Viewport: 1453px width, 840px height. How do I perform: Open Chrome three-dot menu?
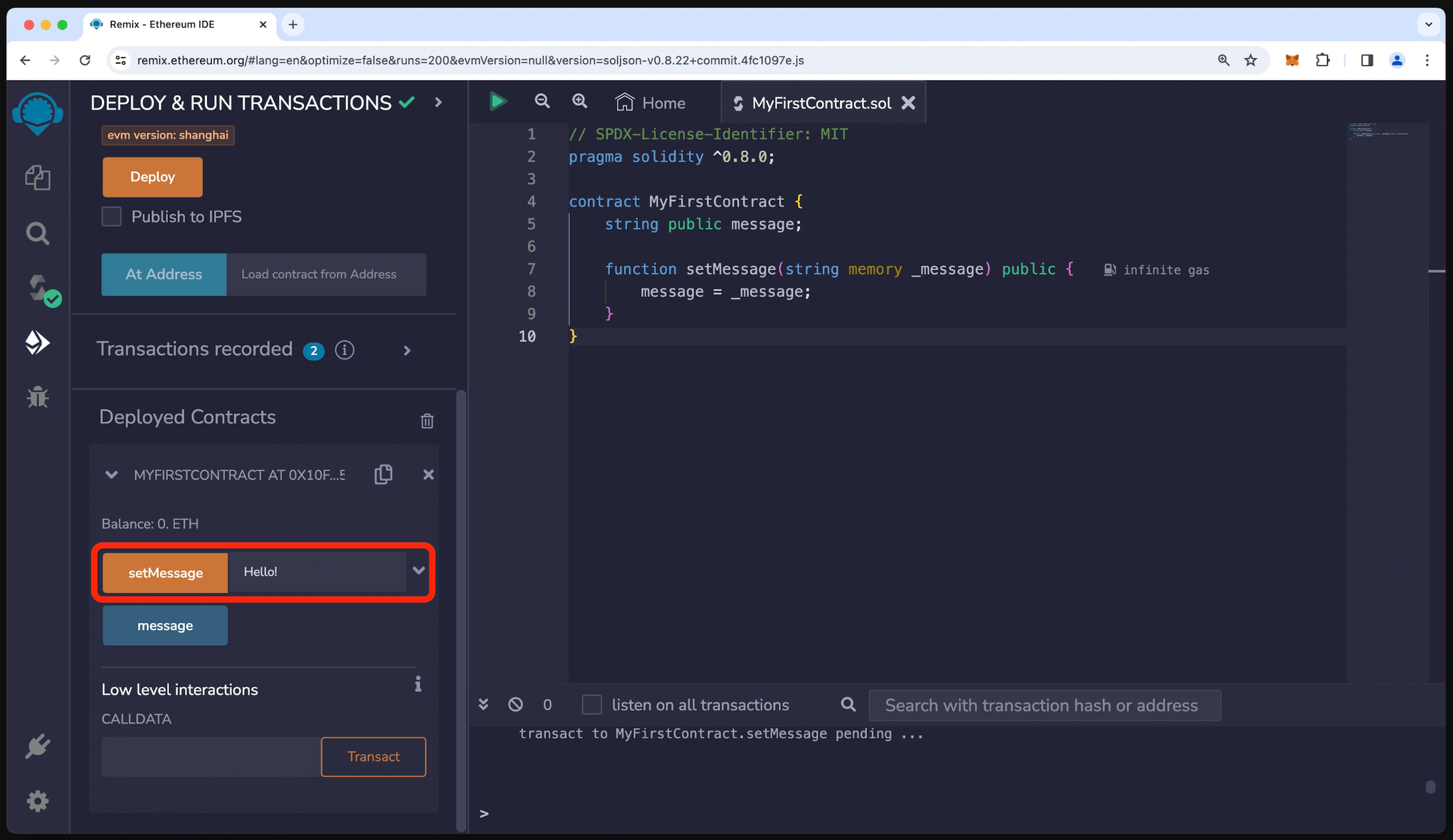pos(1427,61)
